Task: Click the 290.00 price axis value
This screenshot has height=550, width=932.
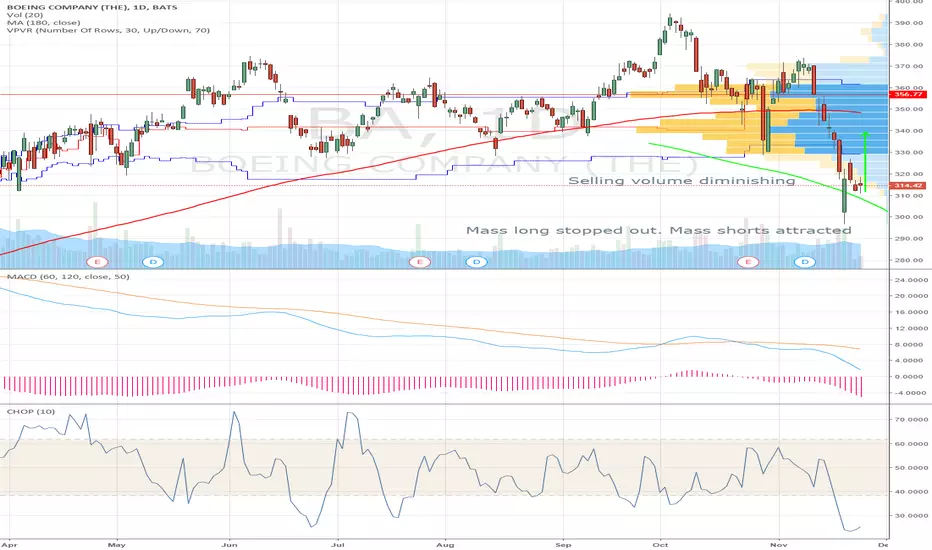Action: pos(909,238)
